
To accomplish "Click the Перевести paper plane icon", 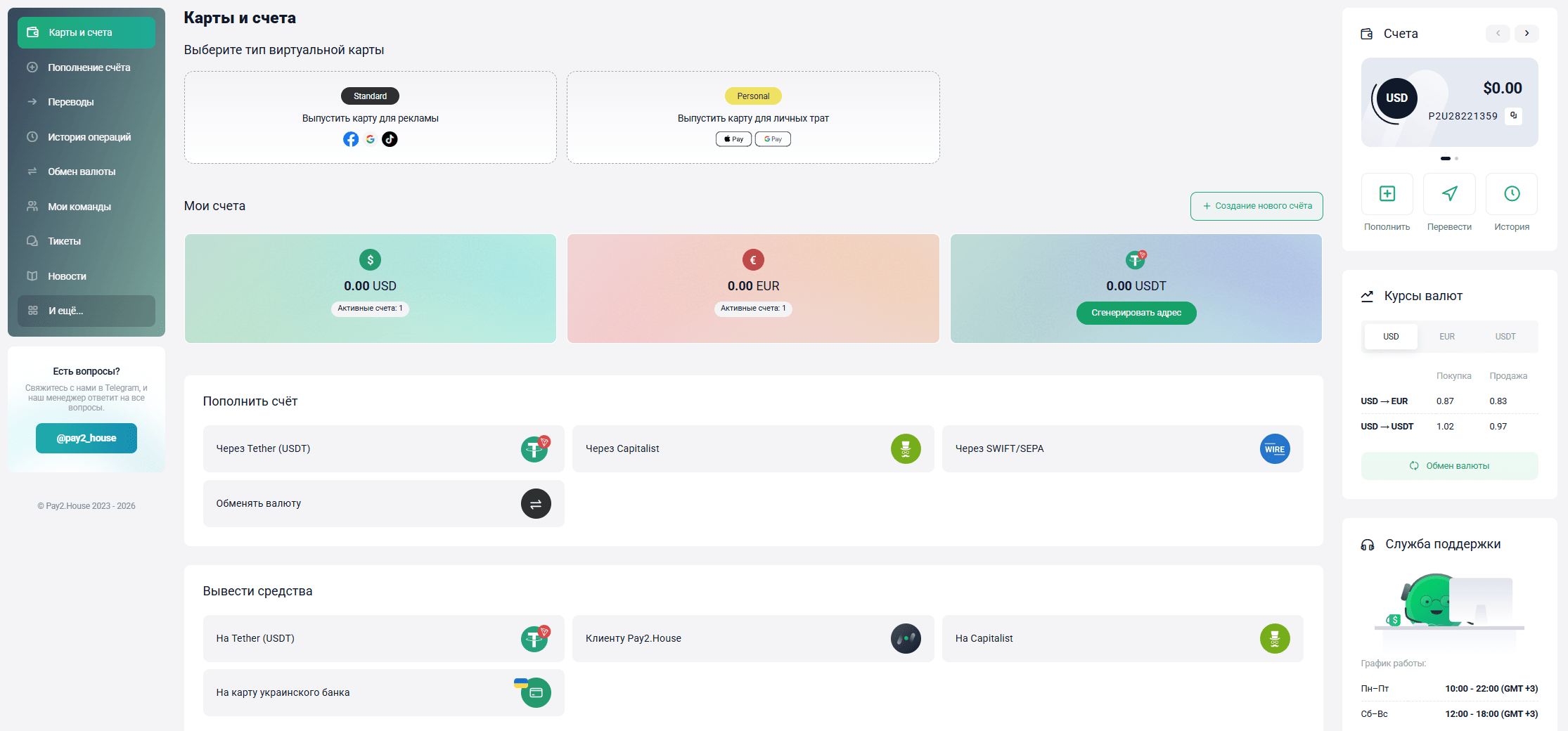I will 1449,194.
